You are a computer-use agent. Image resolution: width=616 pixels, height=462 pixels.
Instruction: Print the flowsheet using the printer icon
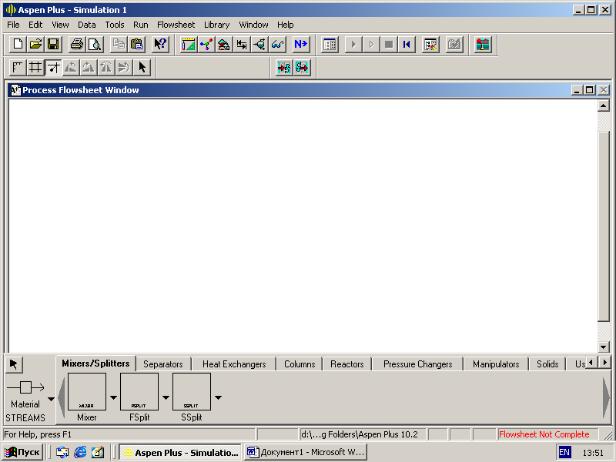pyautogui.click(x=77, y=44)
